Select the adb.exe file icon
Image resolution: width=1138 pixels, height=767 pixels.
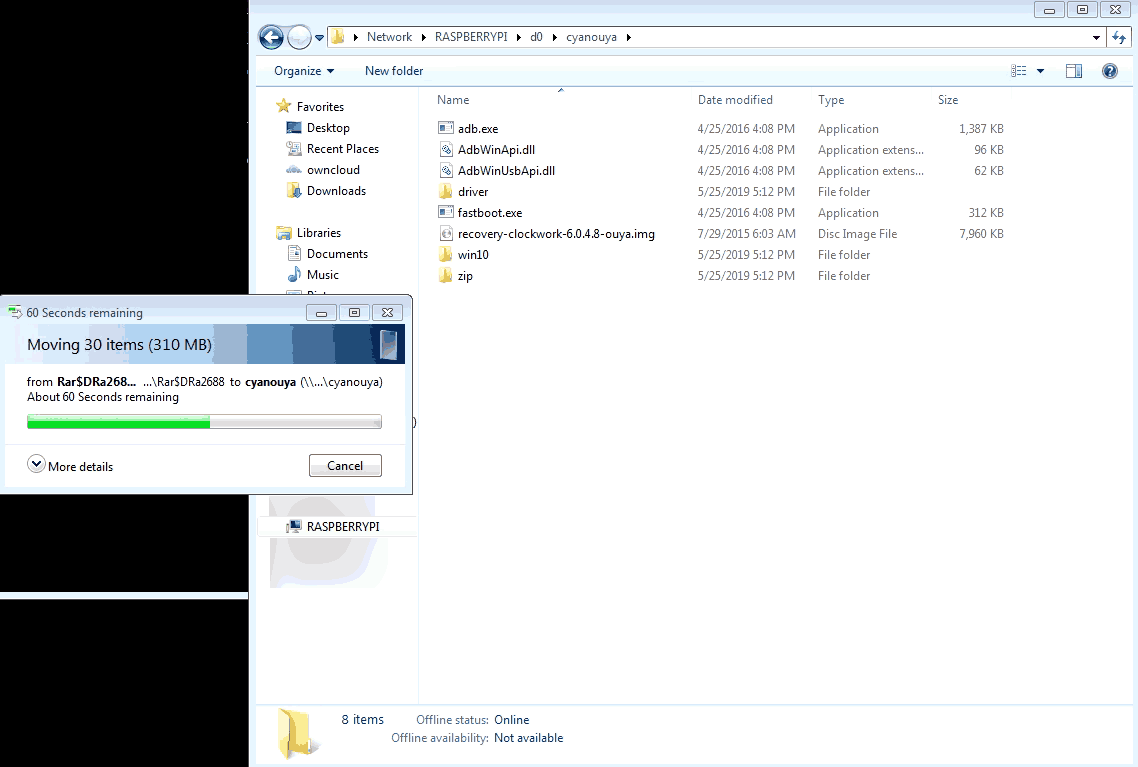click(x=446, y=128)
